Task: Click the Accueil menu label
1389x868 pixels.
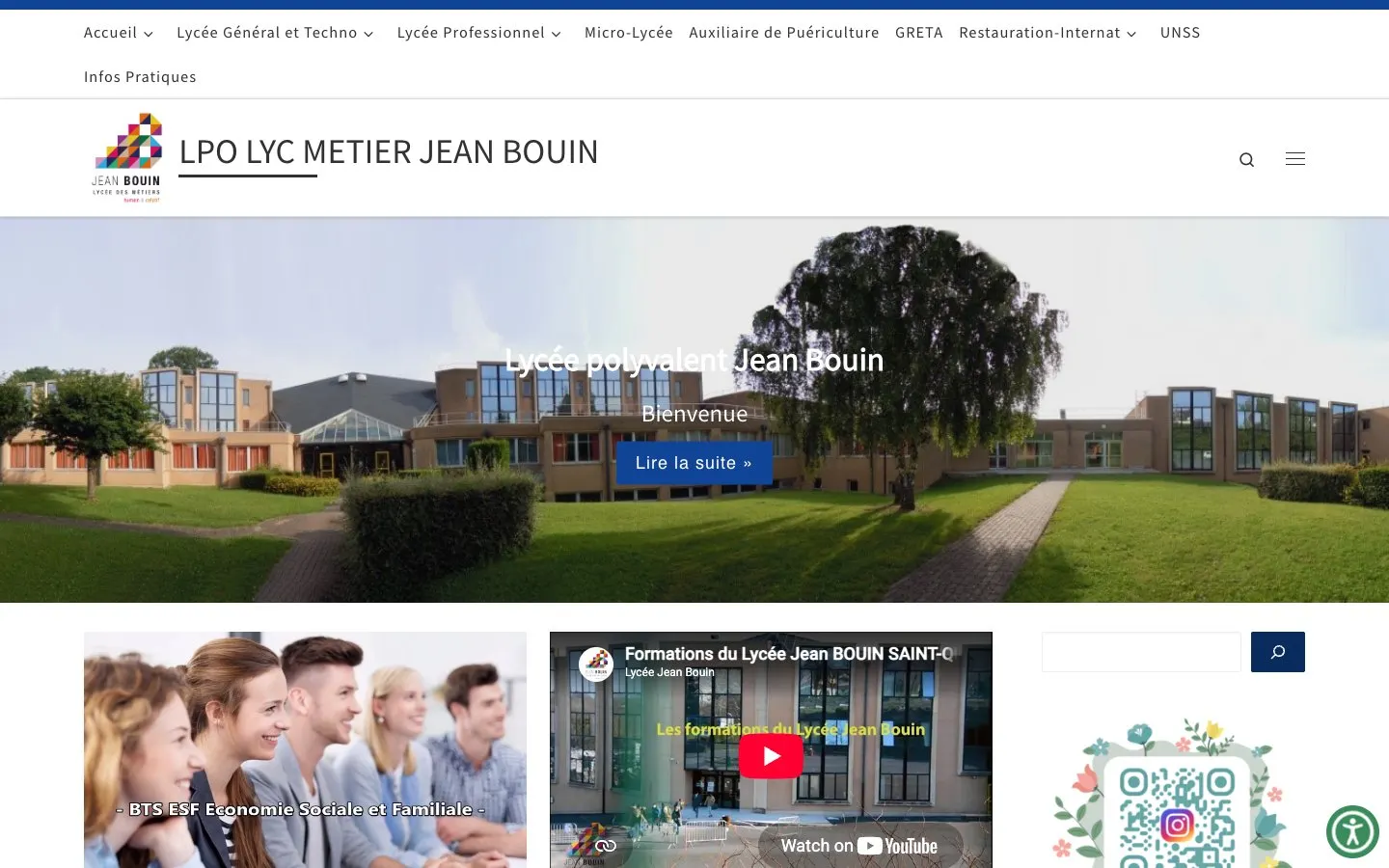Action: (x=111, y=33)
